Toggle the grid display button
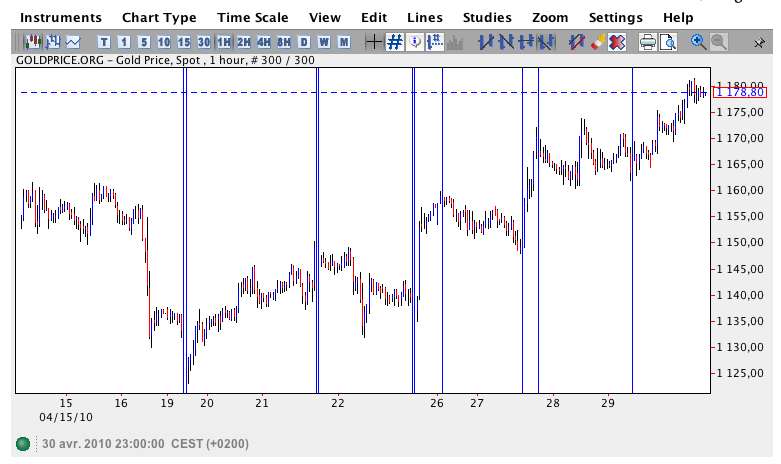Image resolution: width=781 pixels, height=464 pixels. [x=394, y=42]
